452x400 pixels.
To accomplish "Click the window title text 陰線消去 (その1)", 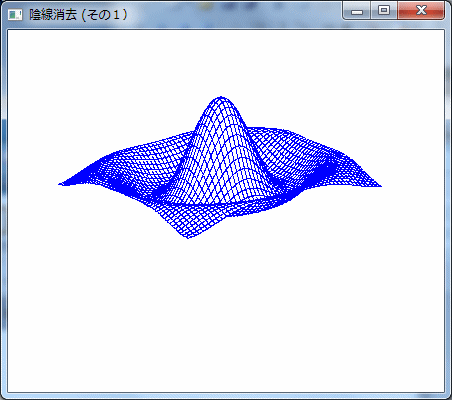I will [79, 15].
